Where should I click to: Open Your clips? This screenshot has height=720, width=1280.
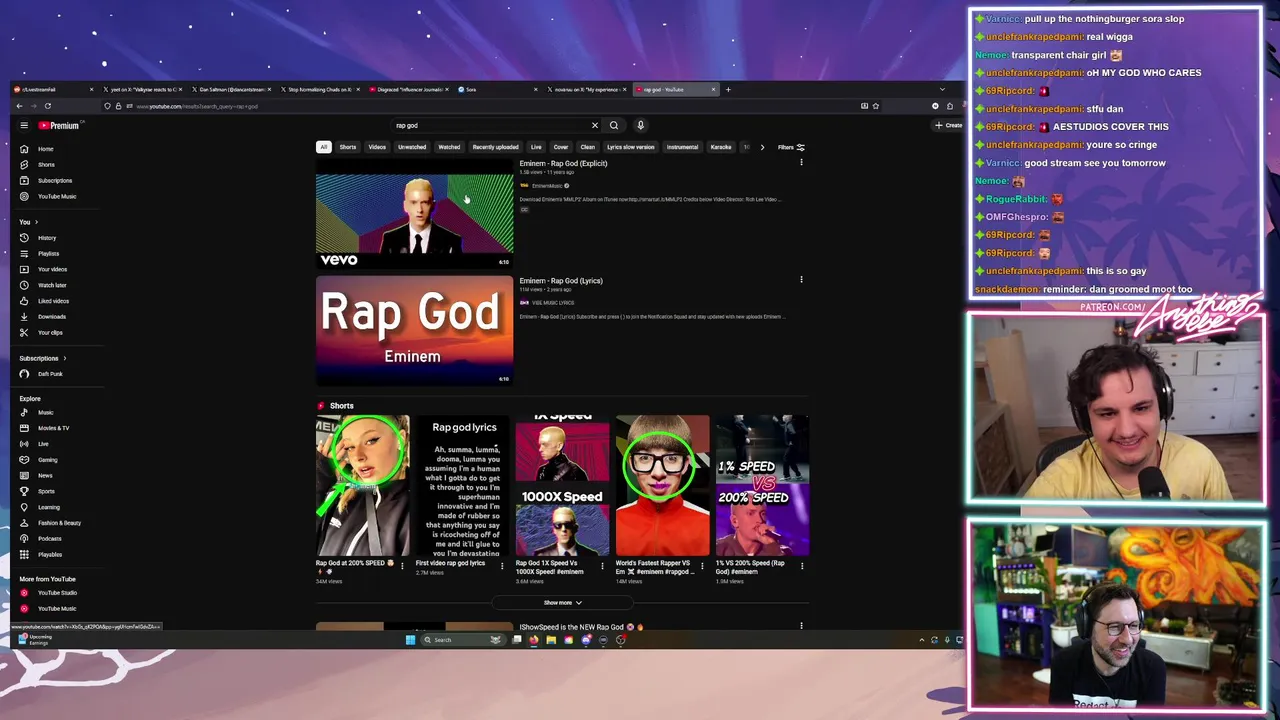click(x=50, y=333)
